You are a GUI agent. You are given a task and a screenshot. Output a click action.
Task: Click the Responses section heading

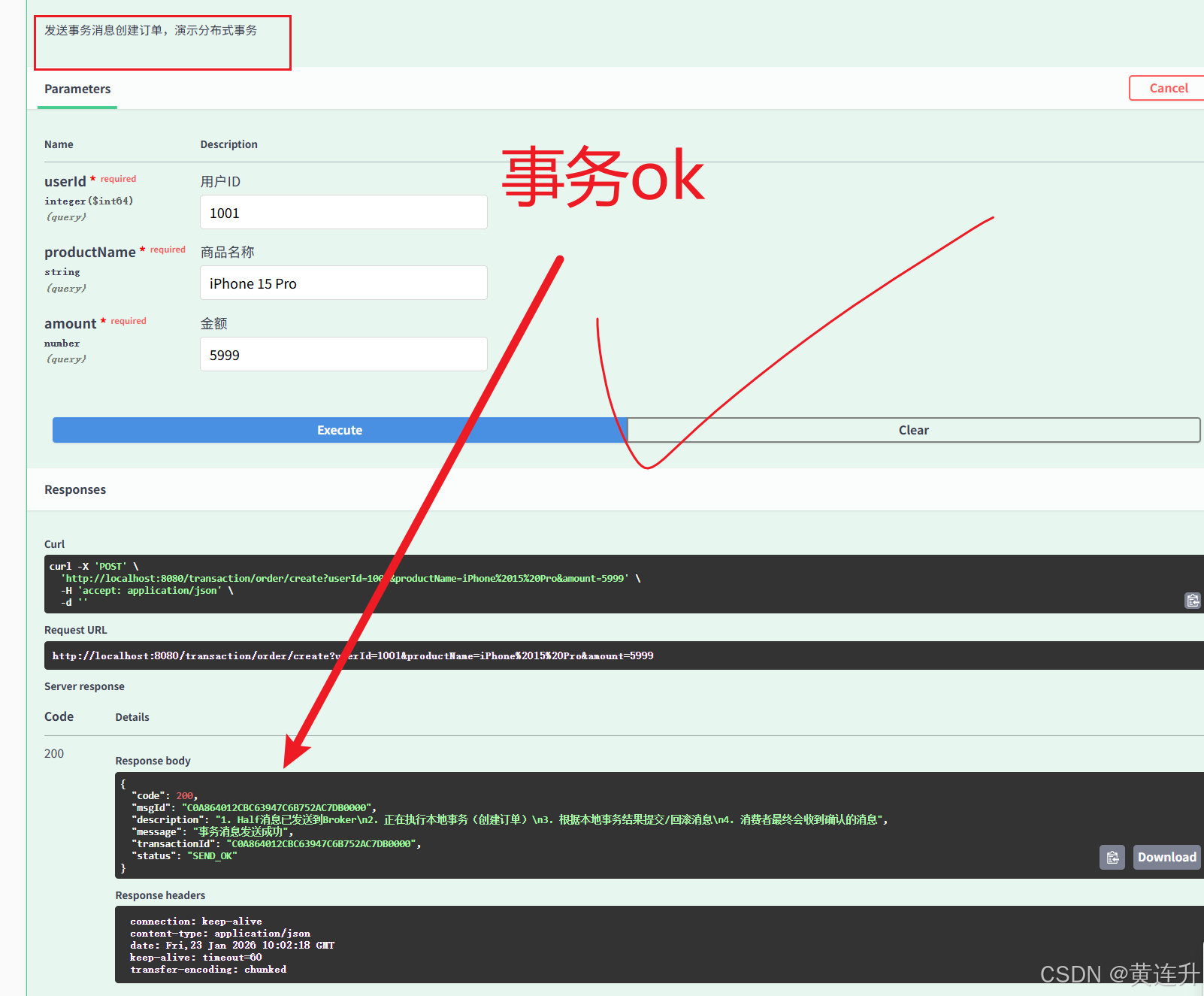coord(75,489)
